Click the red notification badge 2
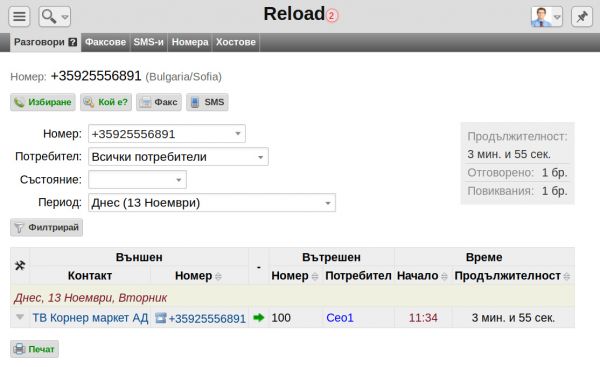The height and width of the screenshot is (367, 600). [331, 16]
